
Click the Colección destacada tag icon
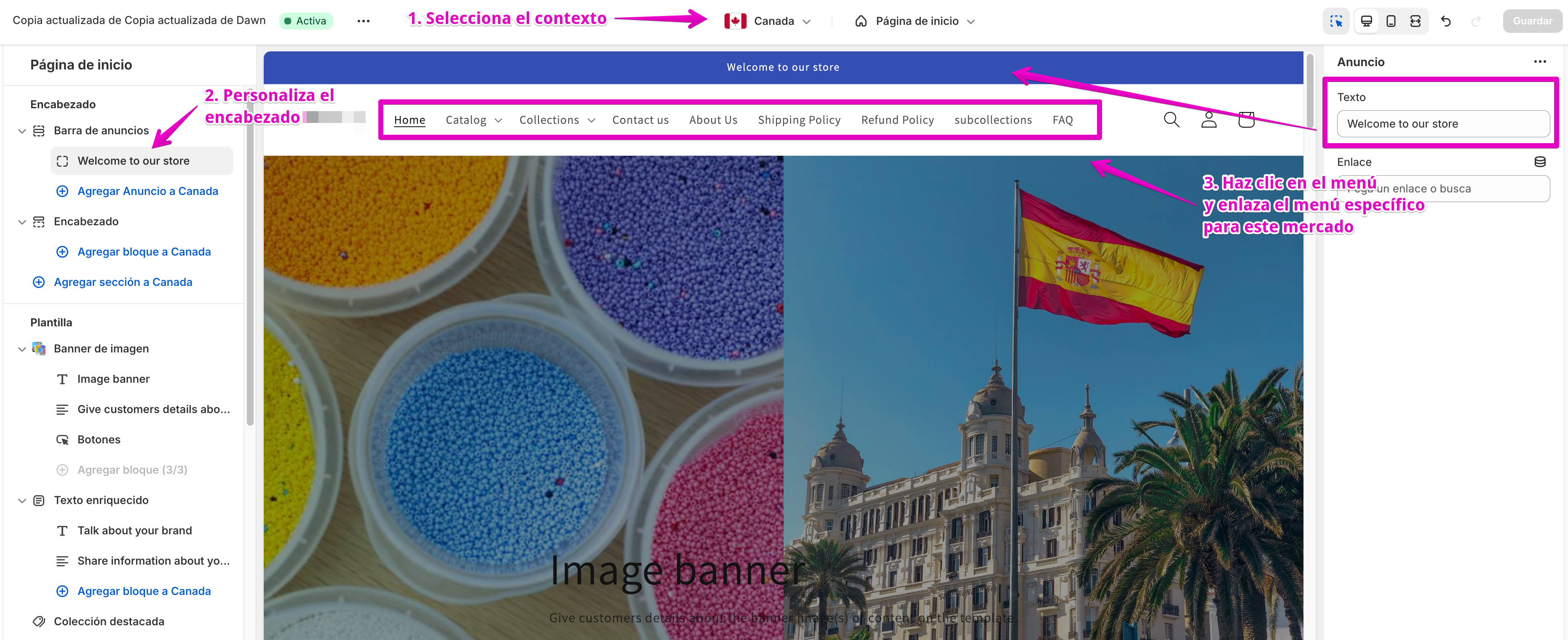point(38,621)
